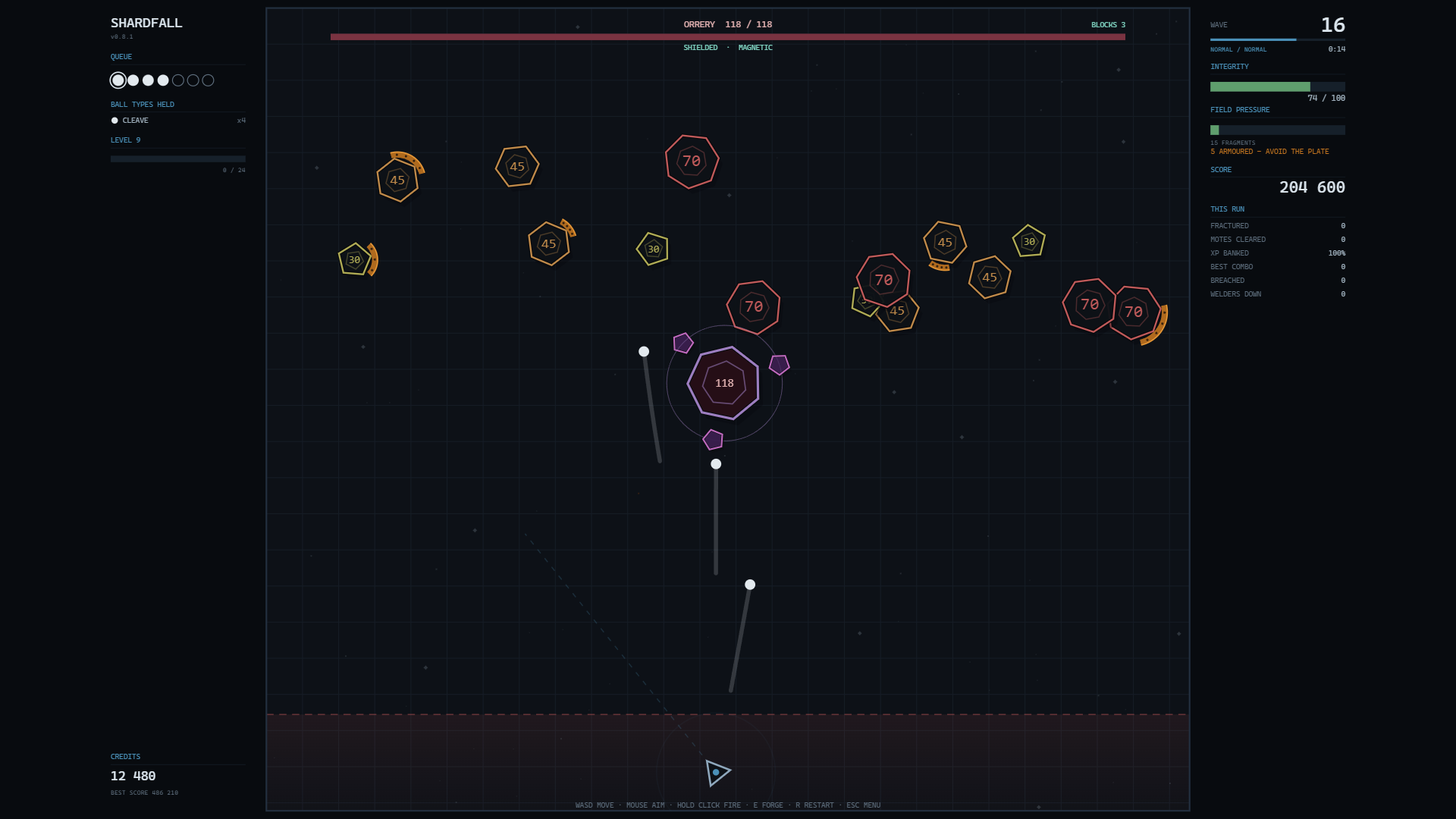Click the NORMAL / NORMAL difficulty label
Screen dimensions: 1456x819
[x=1238, y=50]
